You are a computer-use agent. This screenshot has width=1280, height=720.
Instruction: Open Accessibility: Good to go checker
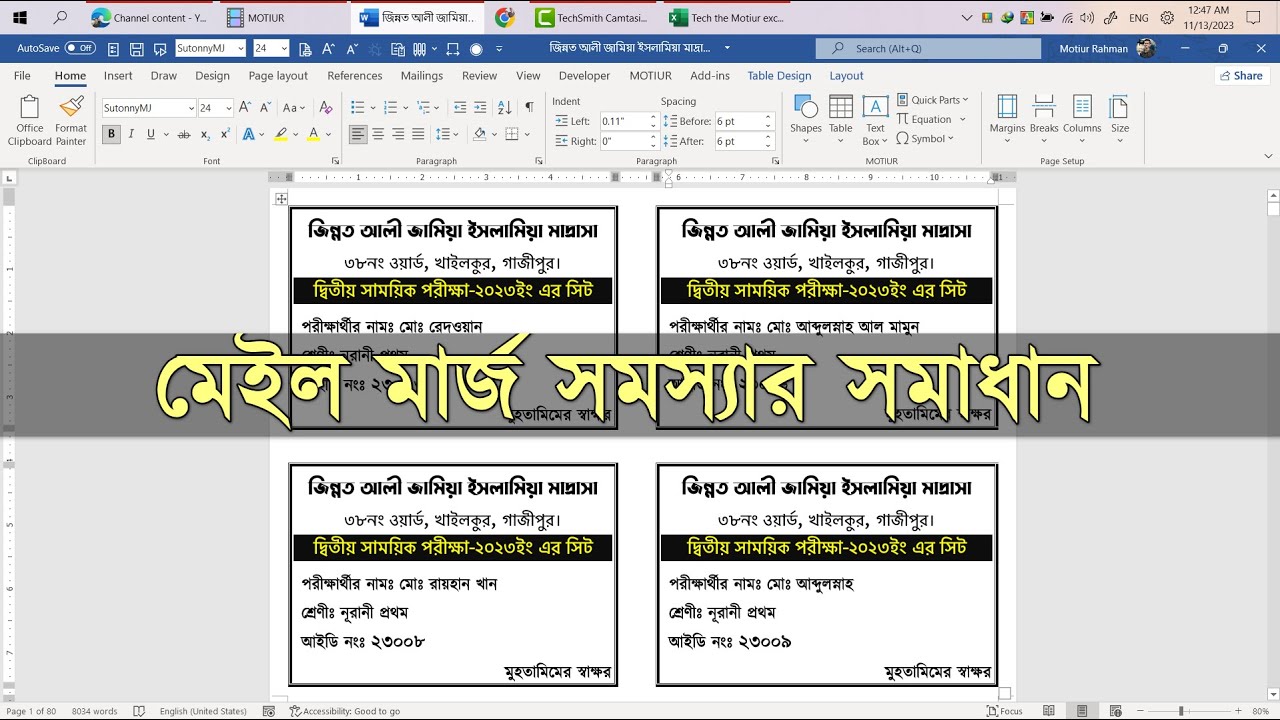pyautogui.click(x=345, y=711)
